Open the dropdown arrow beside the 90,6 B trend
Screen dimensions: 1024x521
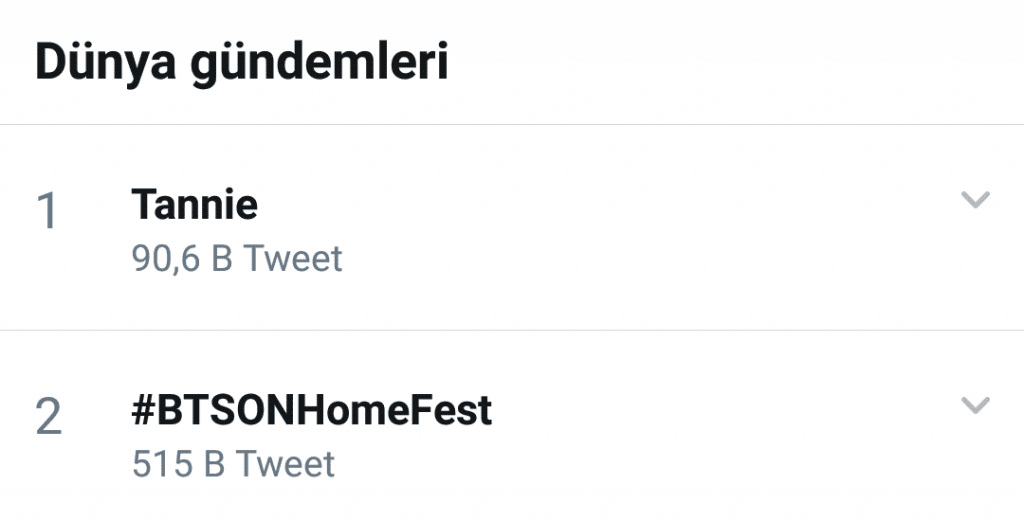974,200
